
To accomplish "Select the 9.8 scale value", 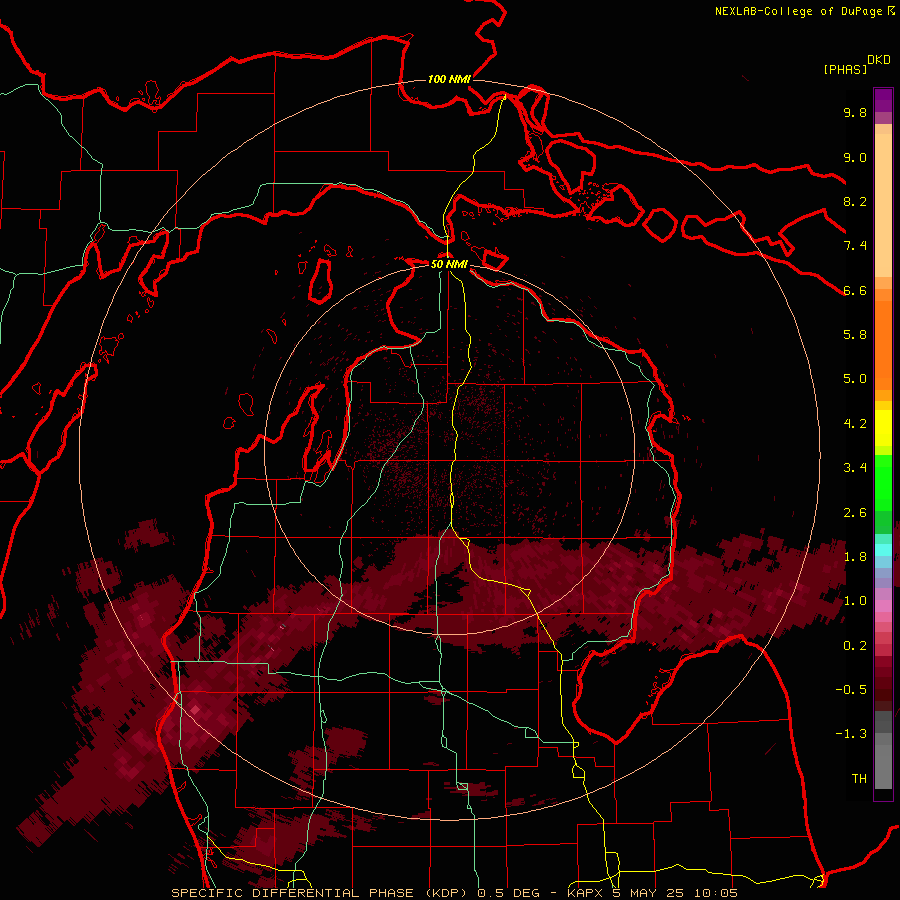I will coord(855,112).
